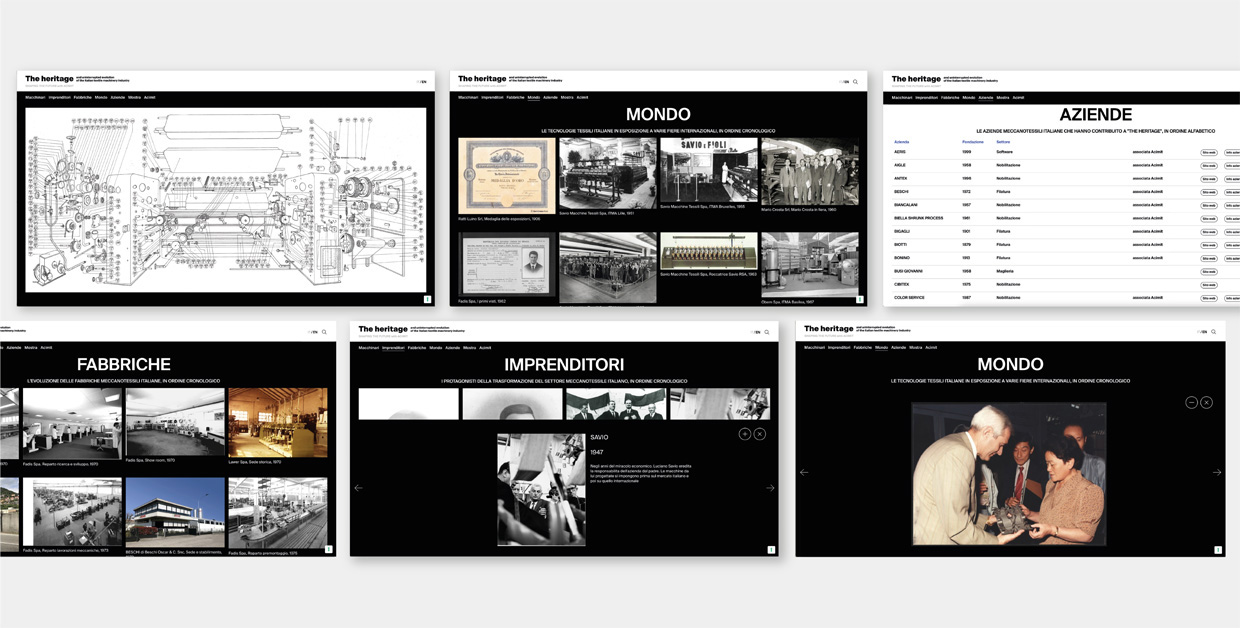
Task: Click the corner info icon on the Mondo grid screen
Action: click(860, 298)
